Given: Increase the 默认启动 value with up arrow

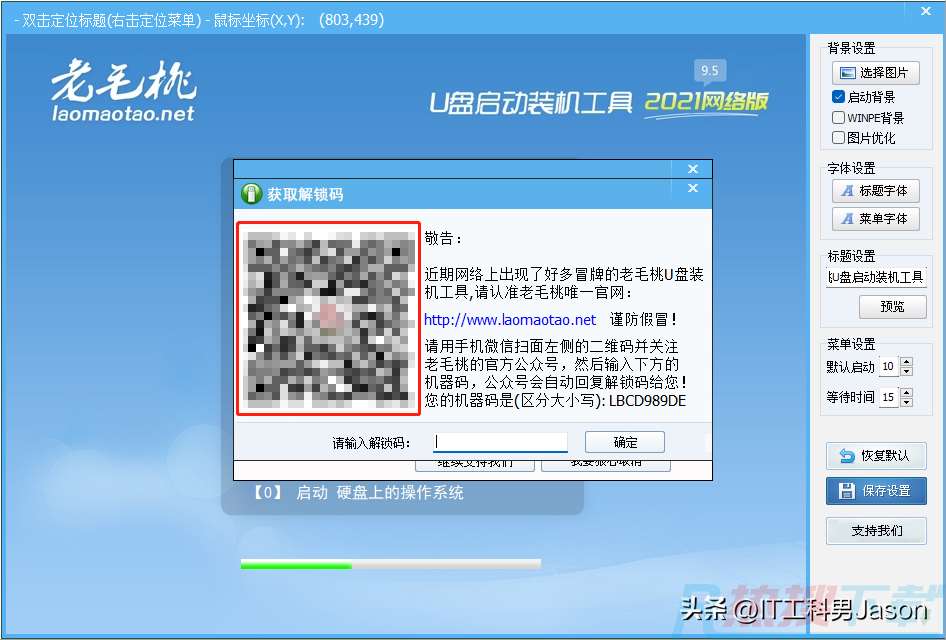Looking at the screenshot, I should (906, 362).
